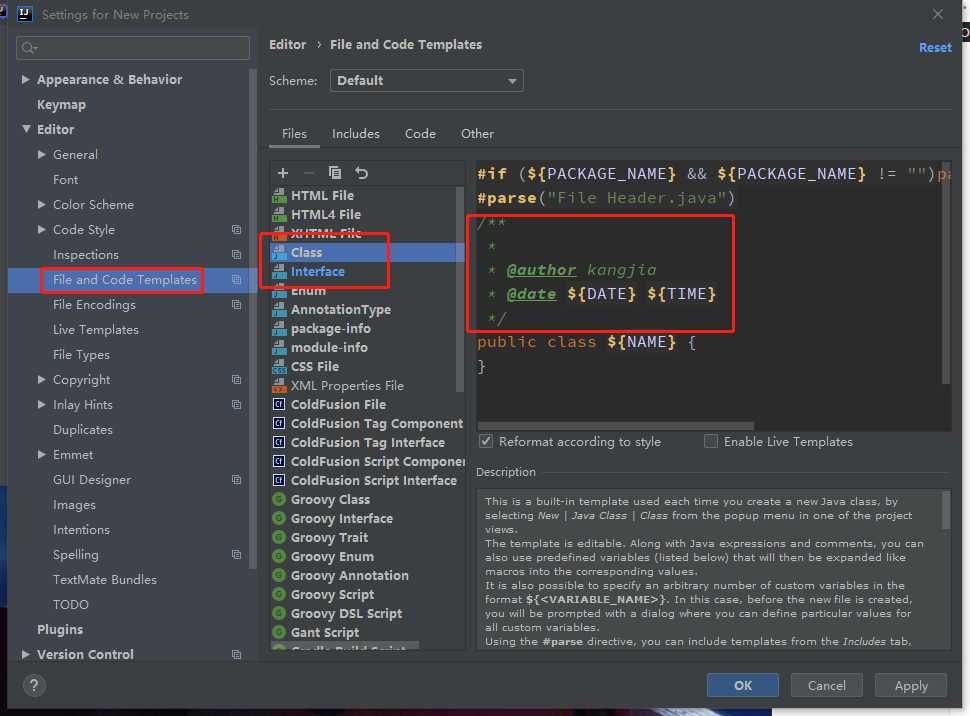Expand the General node
The height and width of the screenshot is (716, 970).
tap(41, 154)
